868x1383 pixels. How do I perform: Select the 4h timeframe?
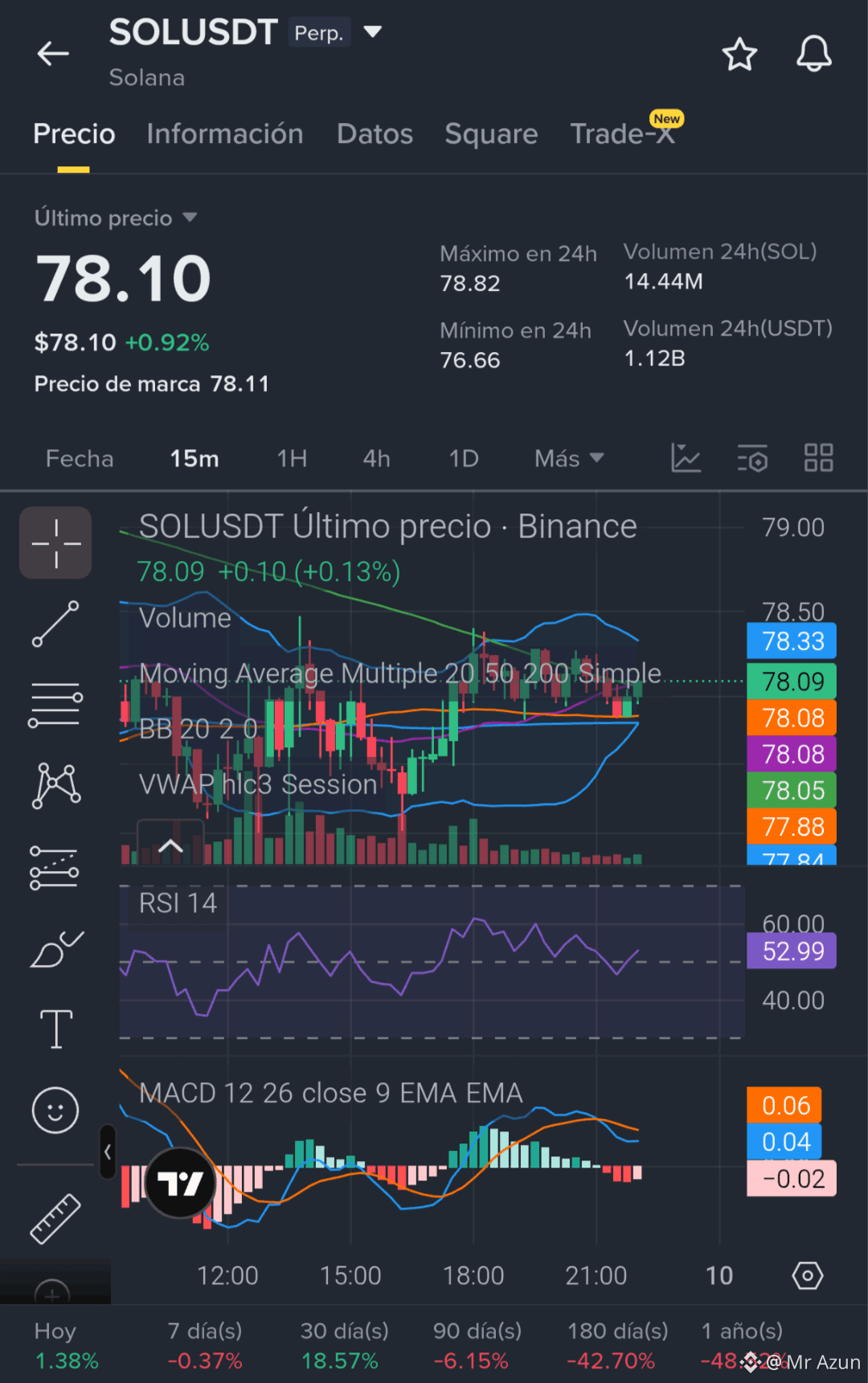pyautogui.click(x=376, y=459)
